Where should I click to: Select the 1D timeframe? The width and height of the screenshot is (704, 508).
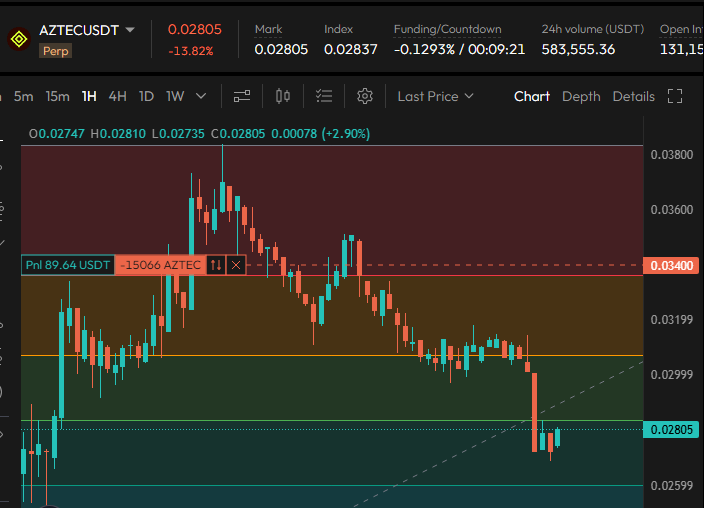coord(146,96)
